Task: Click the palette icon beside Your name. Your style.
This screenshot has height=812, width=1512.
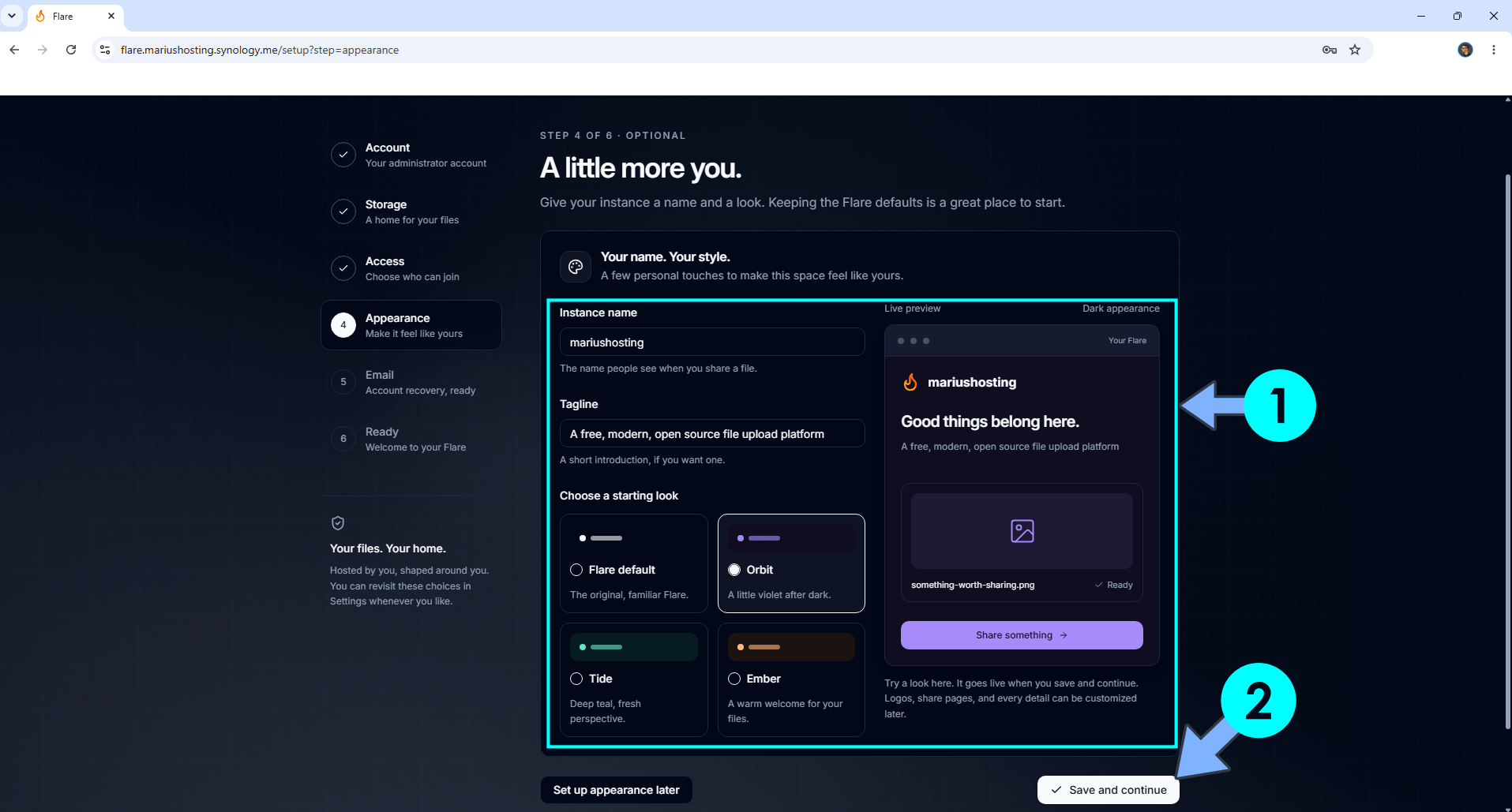Action: [x=576, y=267]
